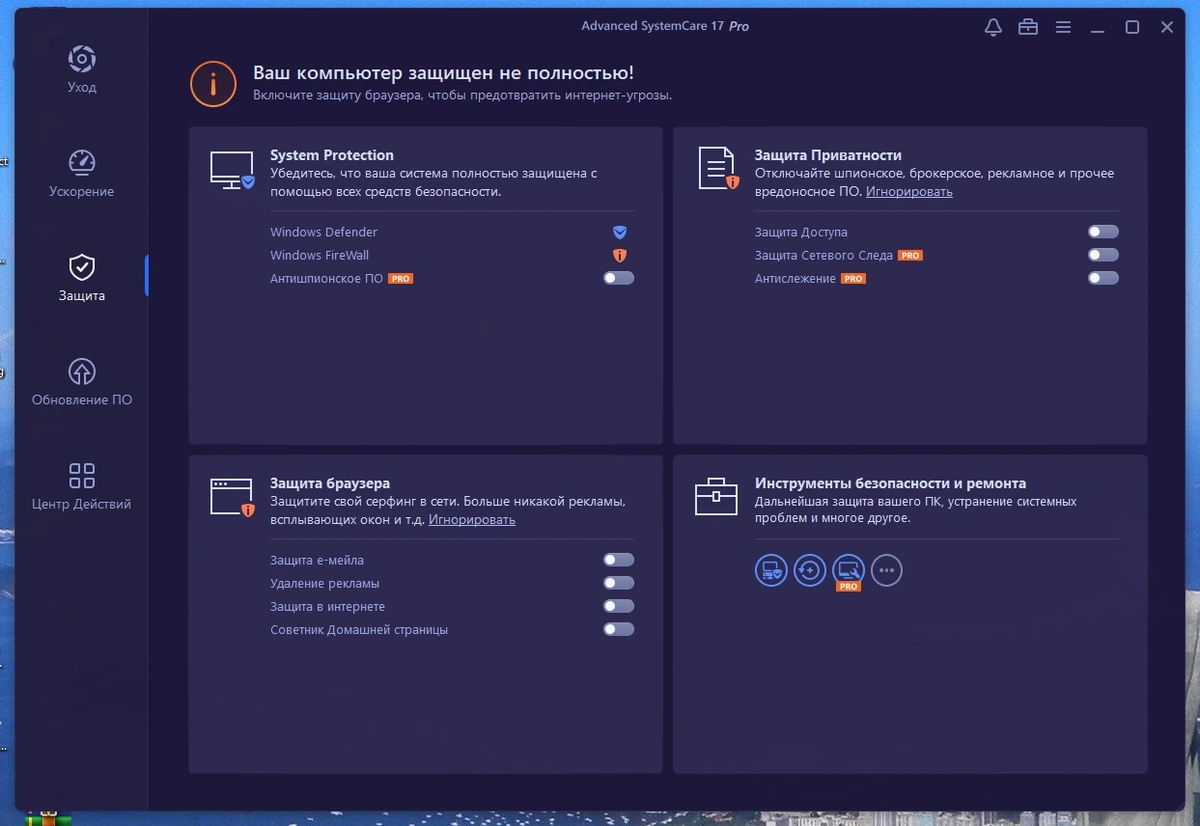Open the hamburger menu in title bar
This screenshot has height=826, width=1200.
(1063, 27)
